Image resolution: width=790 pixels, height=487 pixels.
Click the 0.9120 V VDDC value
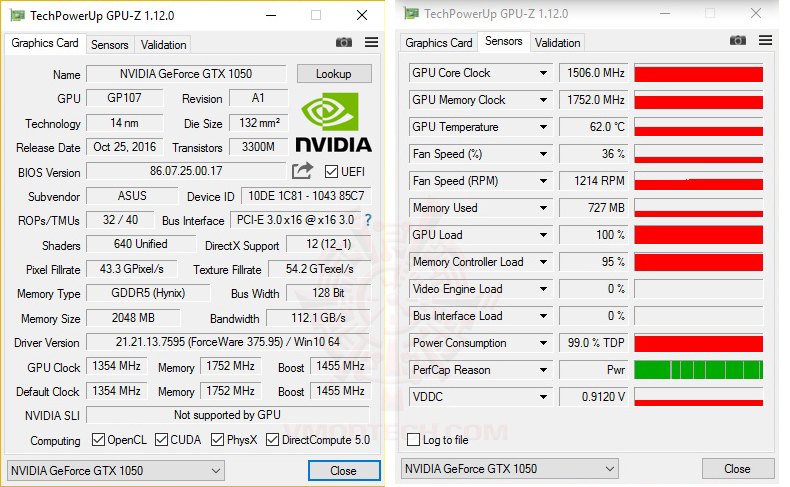pyautogui.click(x=593, y=397)
